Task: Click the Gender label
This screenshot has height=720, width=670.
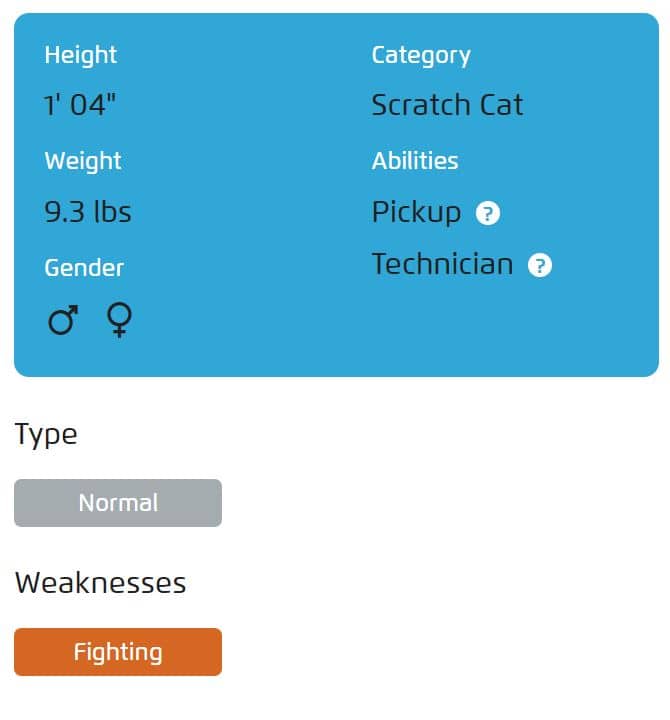Action: [84, 268]
